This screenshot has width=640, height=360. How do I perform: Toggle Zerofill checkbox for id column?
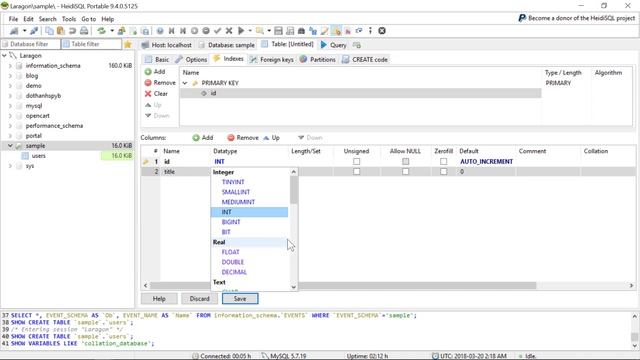443,162
